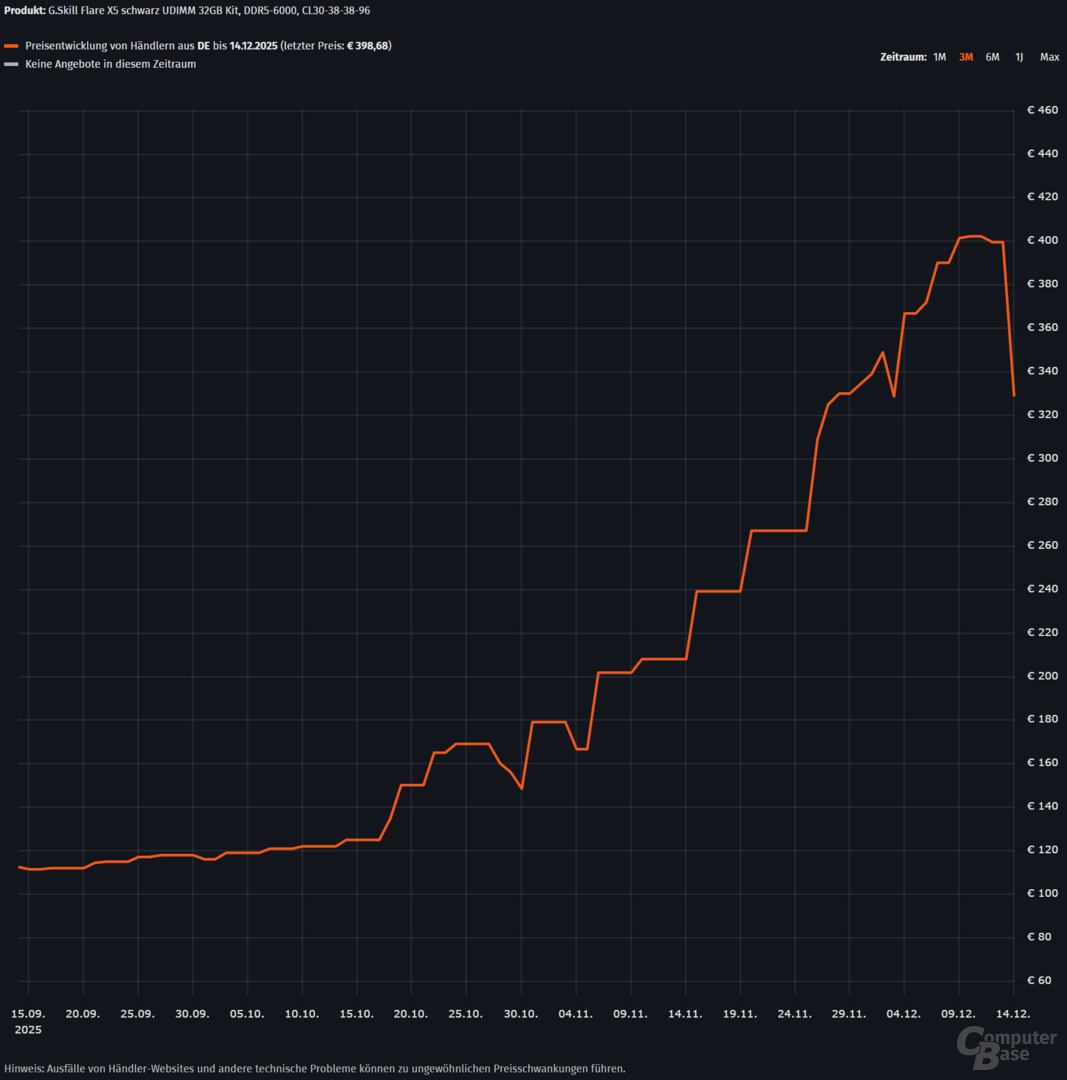This screenshot has height=1080, width=1067.
Task: Choose the 6M time range
Action: (x=992, y=57)
